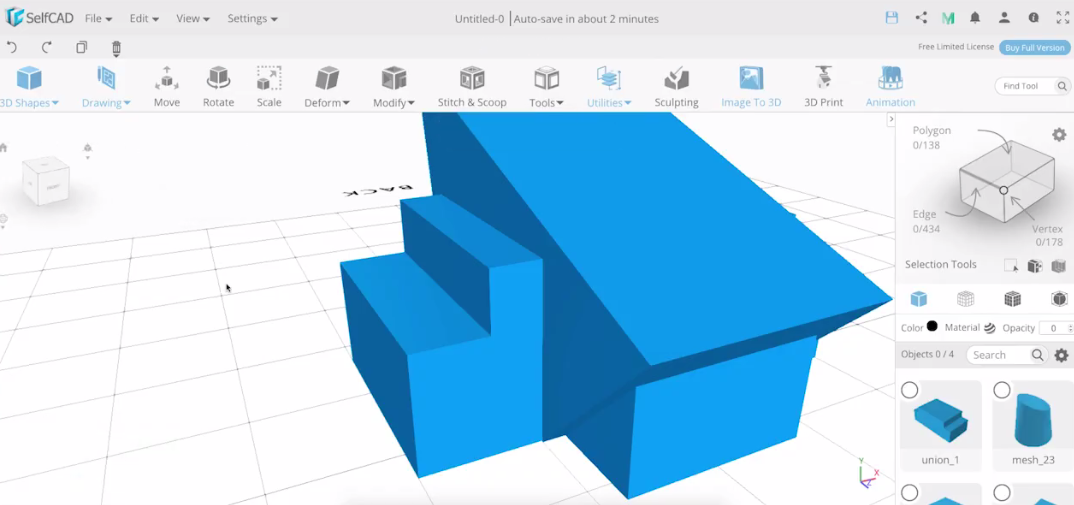The width and height of the screenshot is (1074, 505).
Task: Expand the Utilities dropdown
Action: pyautogui.click(x=609, y=87)
